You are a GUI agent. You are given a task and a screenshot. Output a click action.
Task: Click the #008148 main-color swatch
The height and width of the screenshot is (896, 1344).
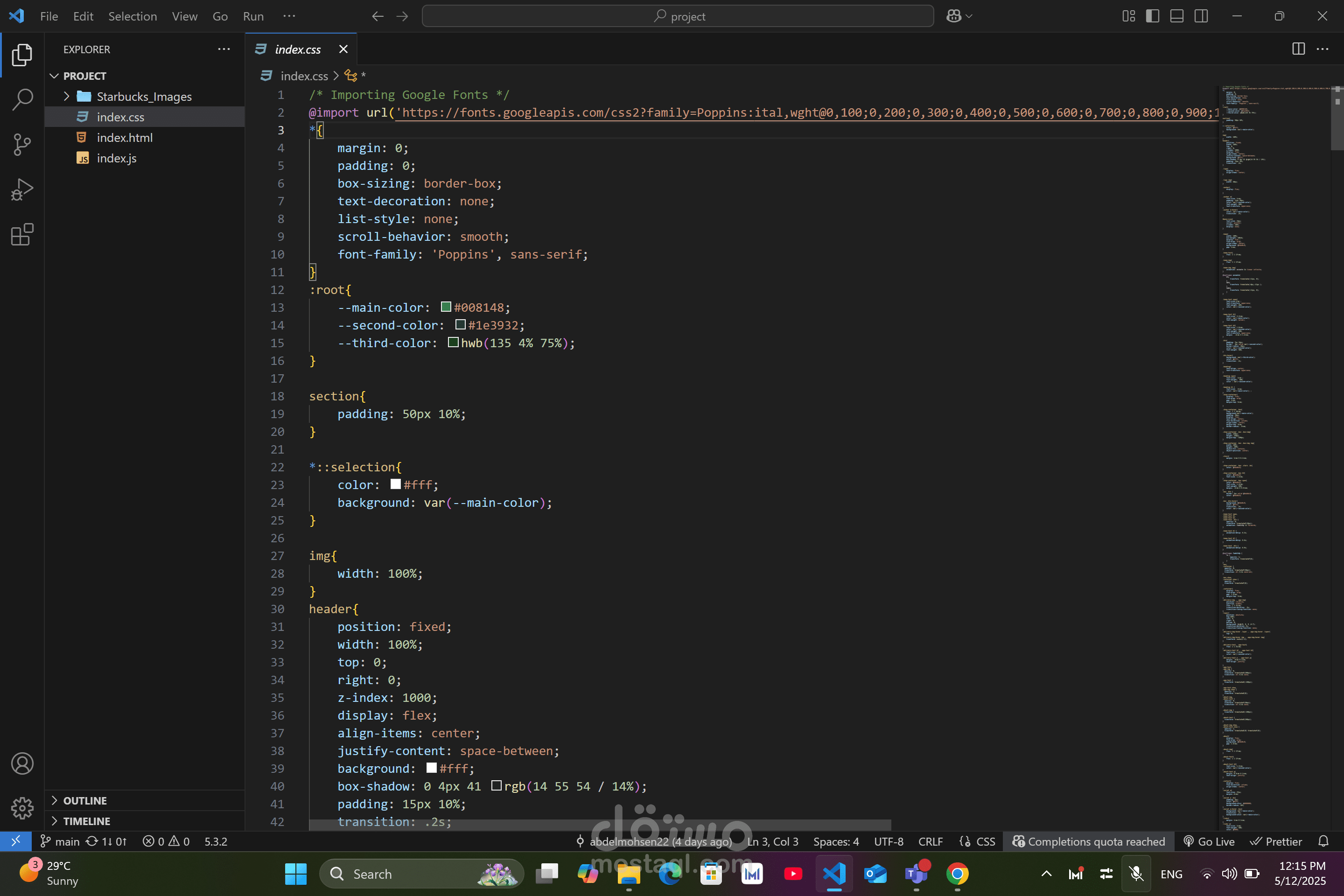click(446, 308)
